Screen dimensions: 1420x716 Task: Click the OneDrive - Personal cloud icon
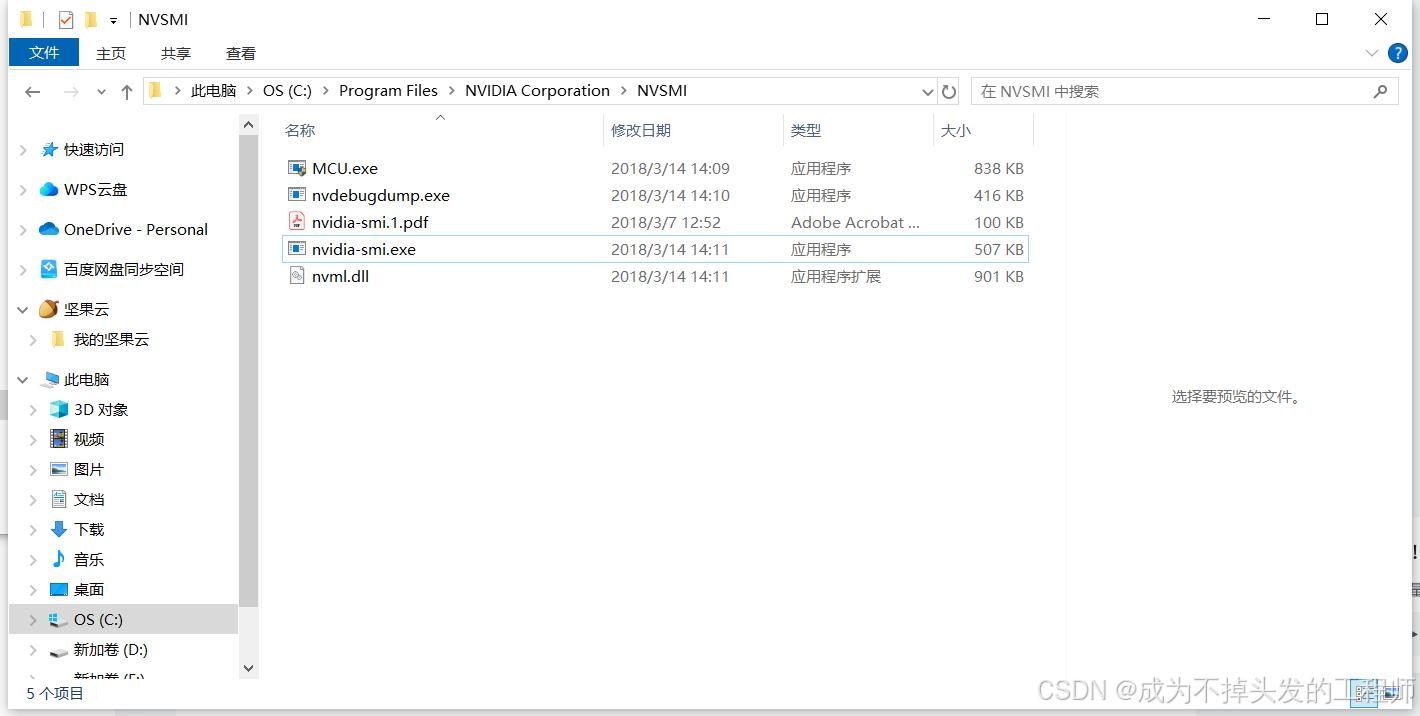(x=49, y=229)
